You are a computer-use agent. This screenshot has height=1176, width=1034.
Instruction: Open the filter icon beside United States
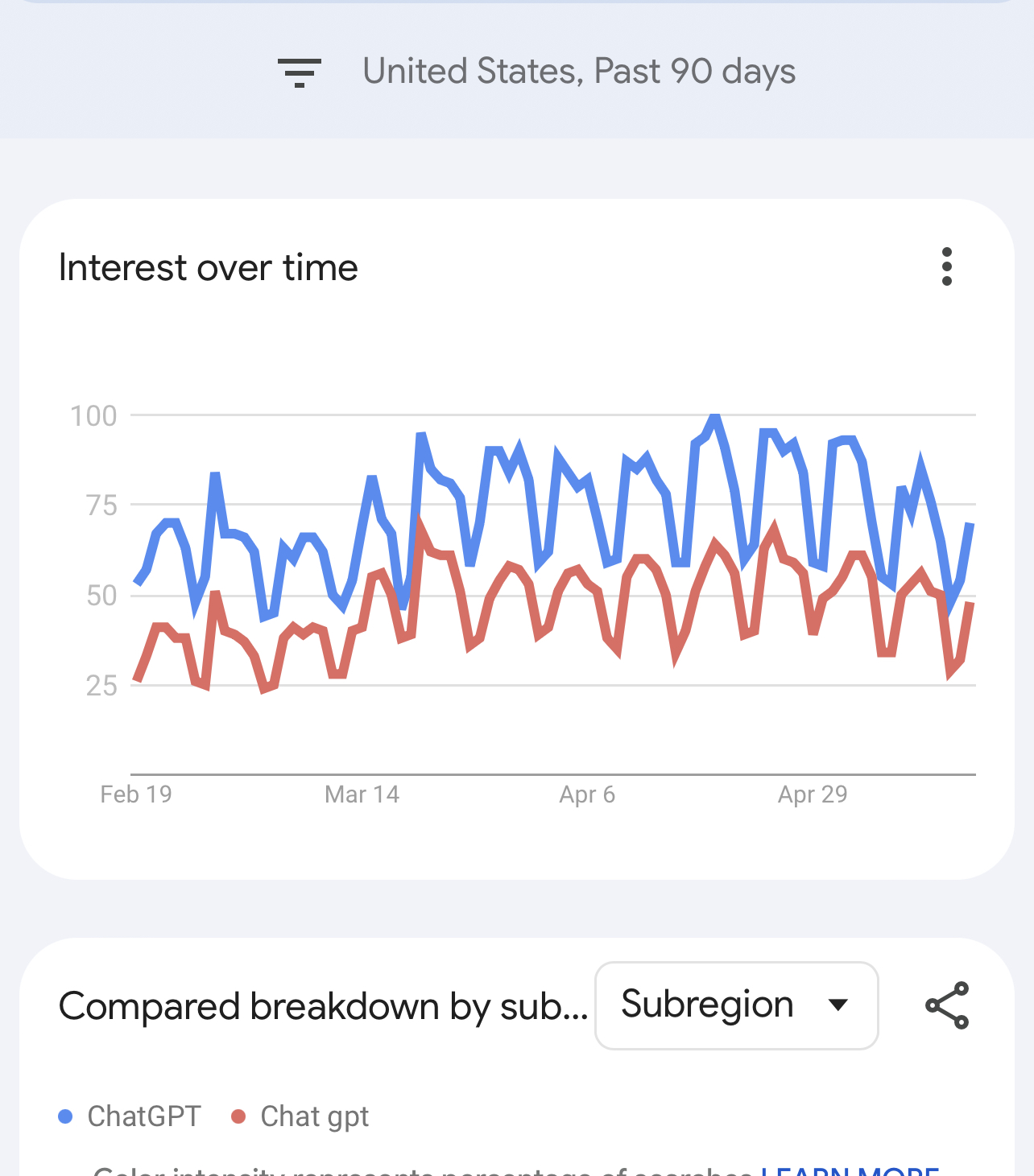click(x=300, y=72)
